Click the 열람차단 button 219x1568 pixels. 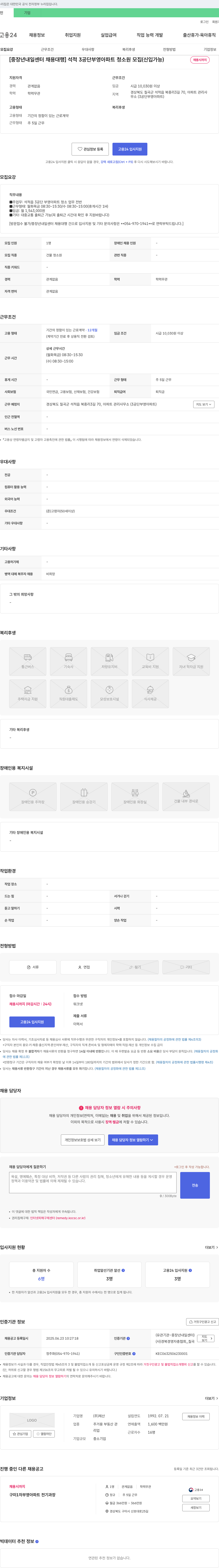coord(44,1434)
